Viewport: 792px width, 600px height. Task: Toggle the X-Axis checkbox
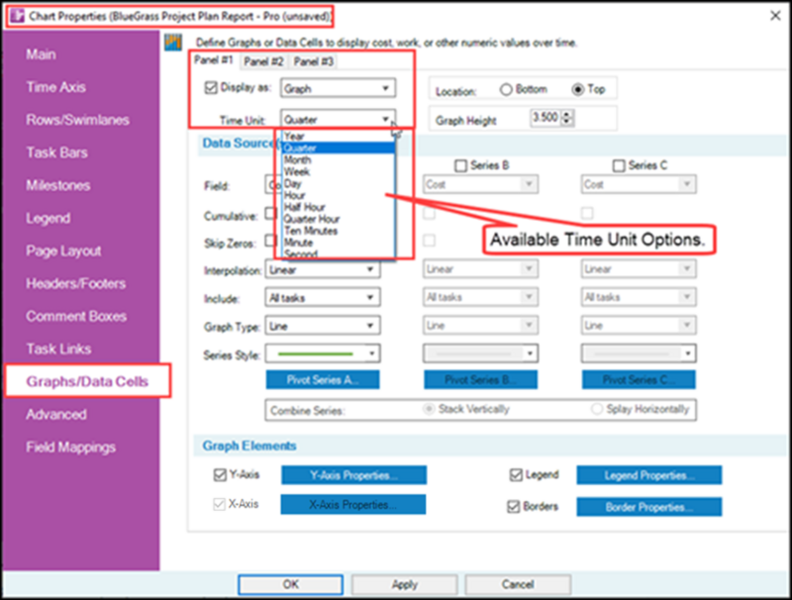click(x=219, y=504)
